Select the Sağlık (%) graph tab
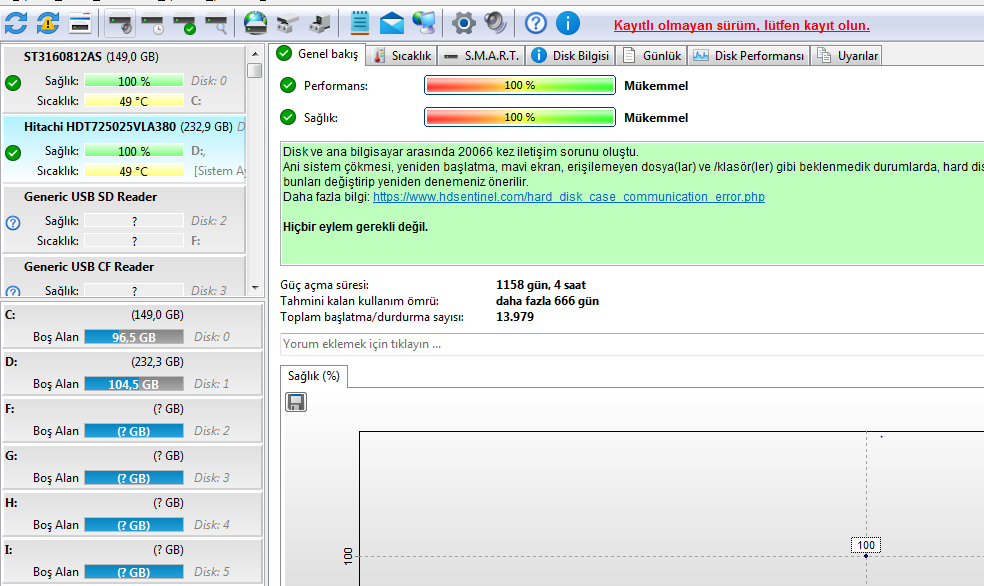The width and height of the screenshot is (984, 586). [313, 376]
